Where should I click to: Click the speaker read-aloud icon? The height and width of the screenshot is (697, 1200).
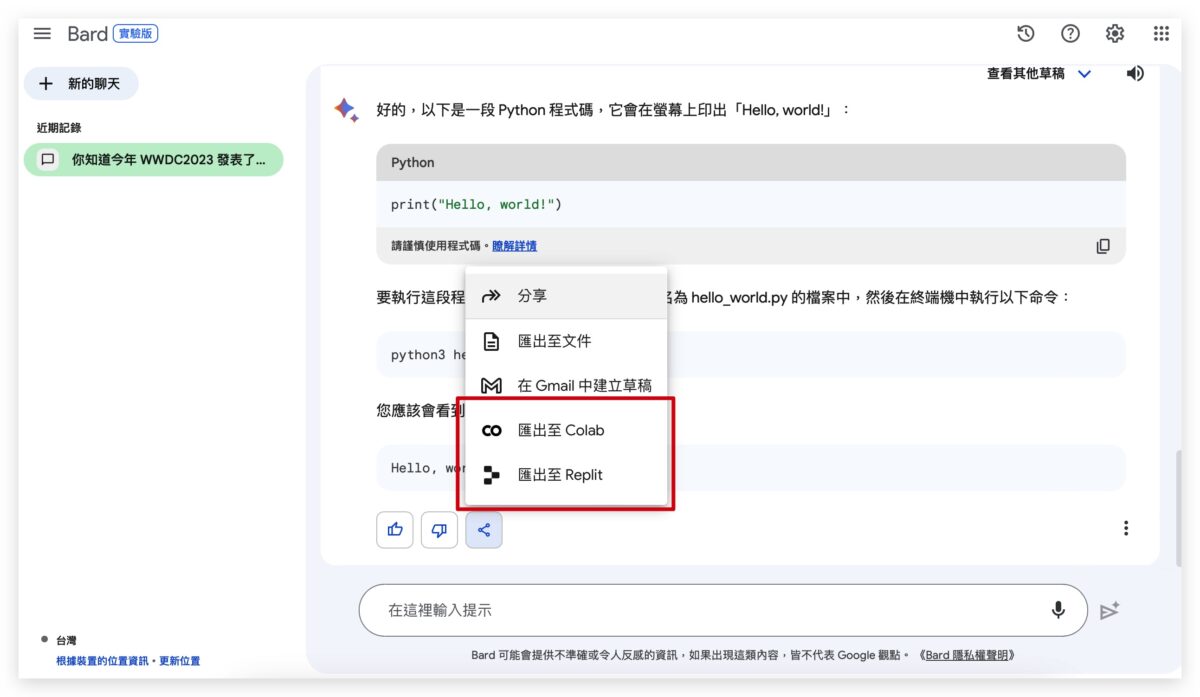pyautogui.click(x=1135, y=73)
